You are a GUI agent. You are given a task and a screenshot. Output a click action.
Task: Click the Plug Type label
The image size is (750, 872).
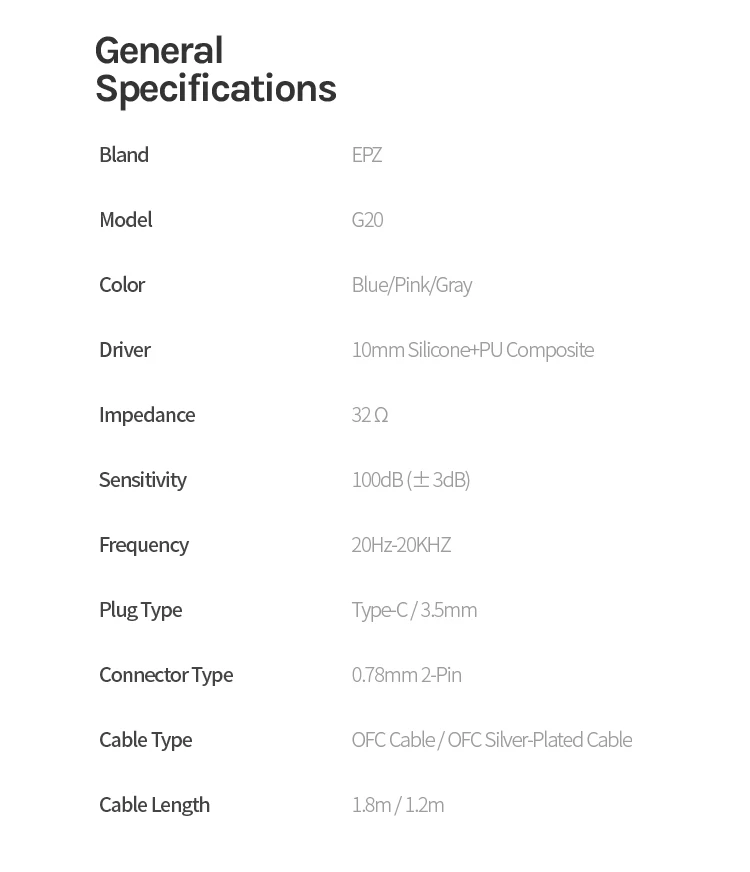[140, 610]
